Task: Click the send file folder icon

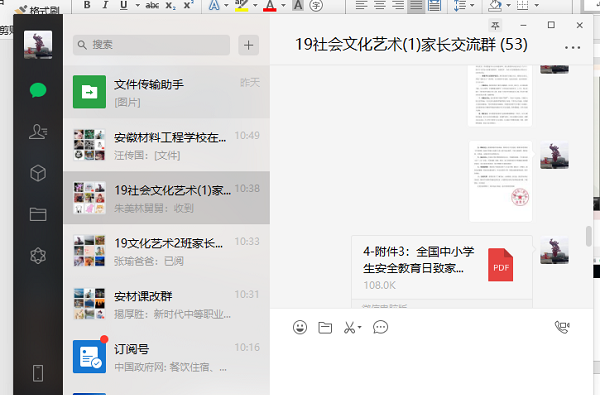Action: coord(325,328)
